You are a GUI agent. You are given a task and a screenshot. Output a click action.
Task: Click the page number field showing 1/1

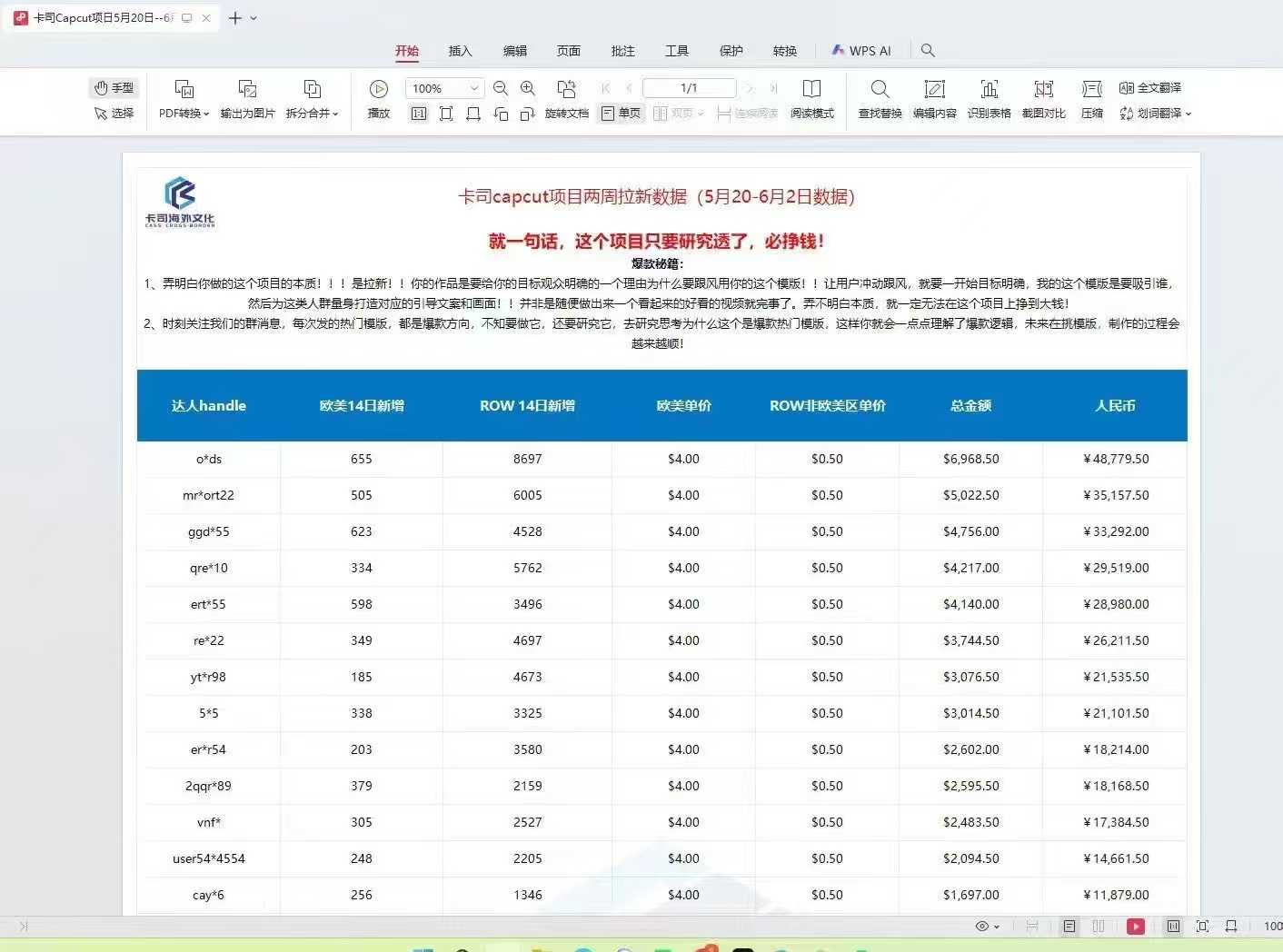[x=689, y=88]
